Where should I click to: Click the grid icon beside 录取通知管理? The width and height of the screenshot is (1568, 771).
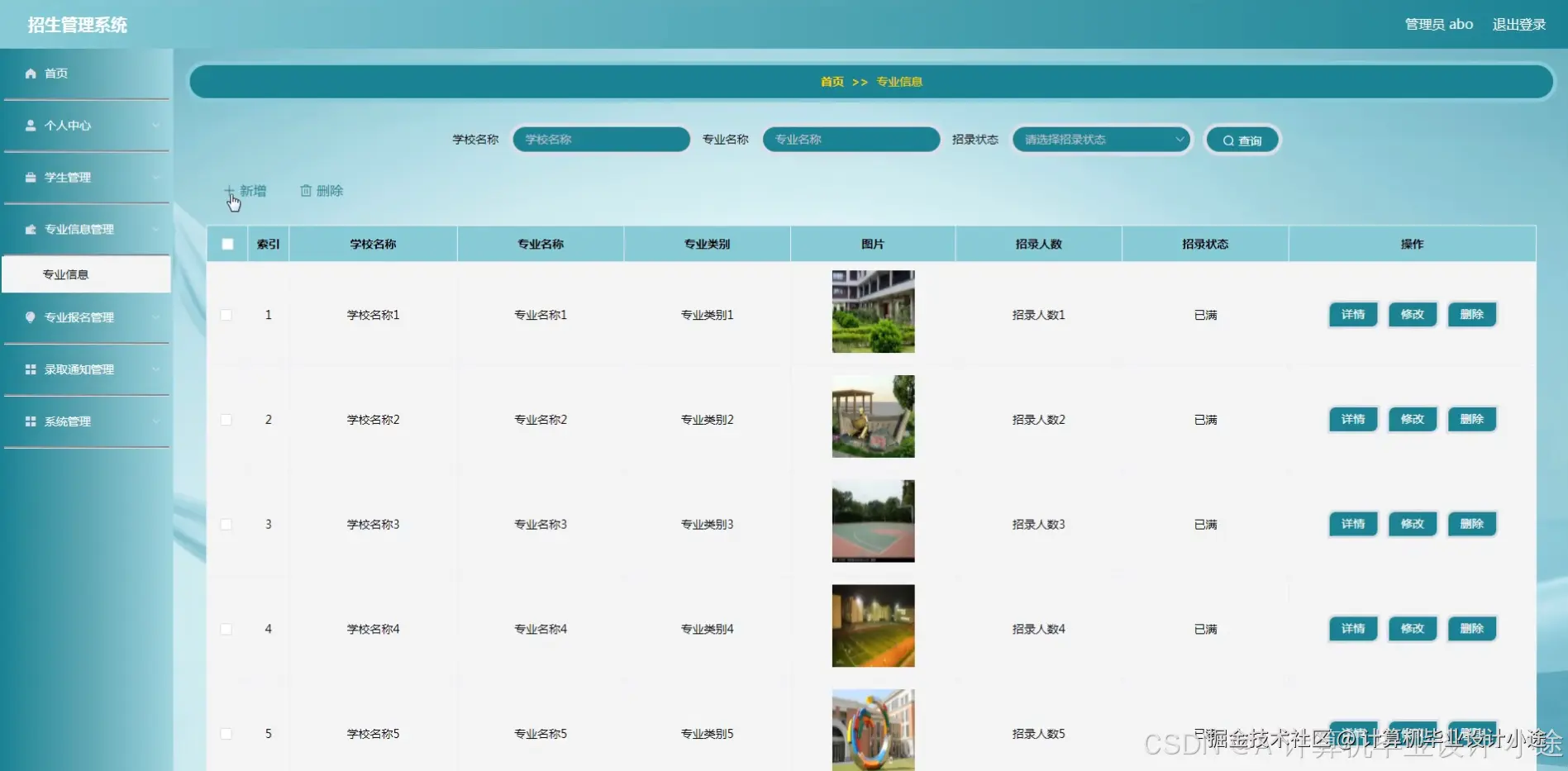(31, 369)
